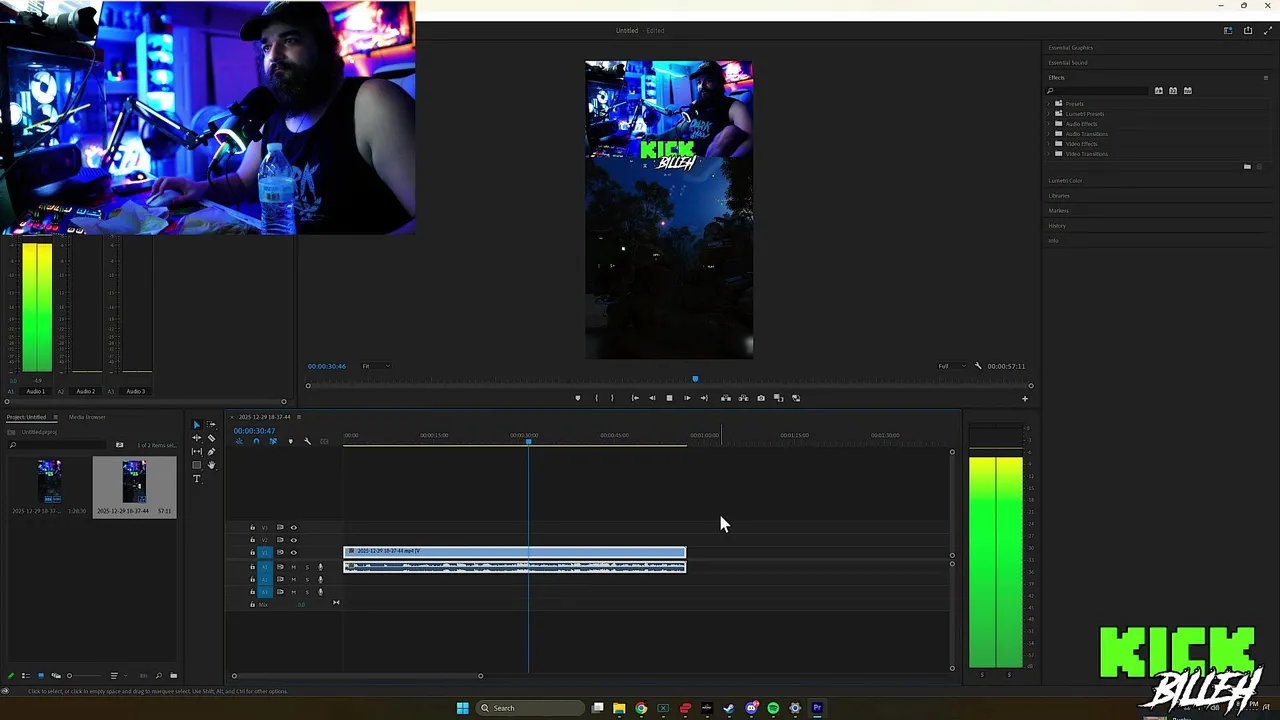This screenshot has height=720, width=1280.
Task: Switch to the Media Browser tab
Action: click(87, 417)
